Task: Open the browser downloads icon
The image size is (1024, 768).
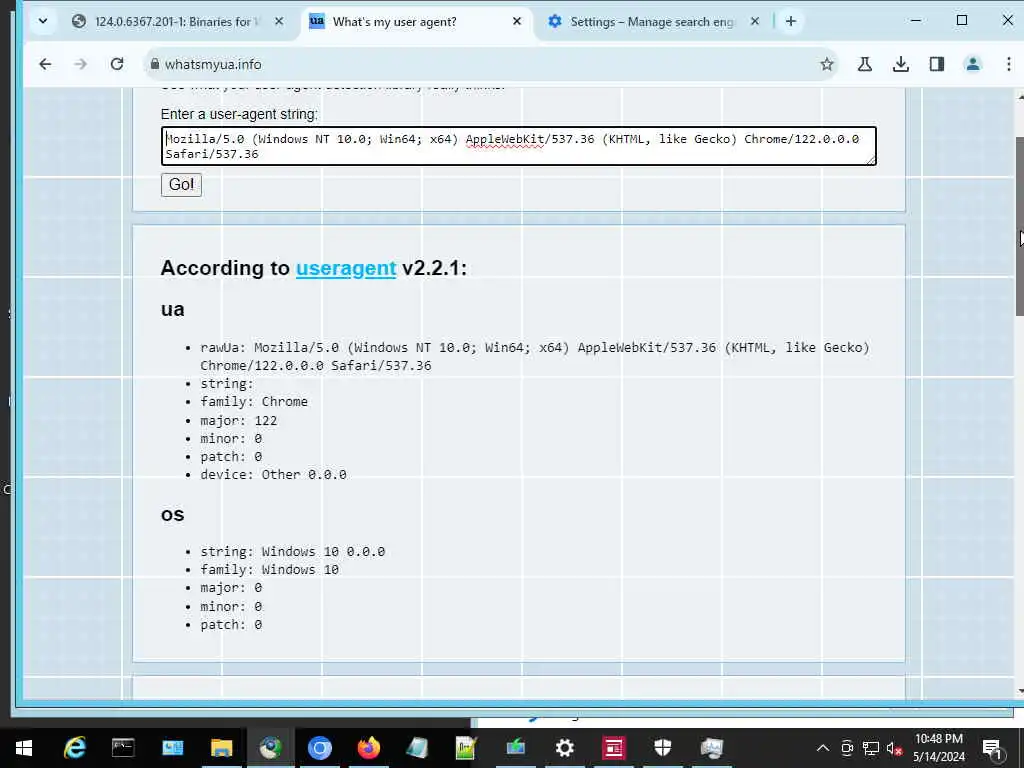Action: tap(901, 64)
